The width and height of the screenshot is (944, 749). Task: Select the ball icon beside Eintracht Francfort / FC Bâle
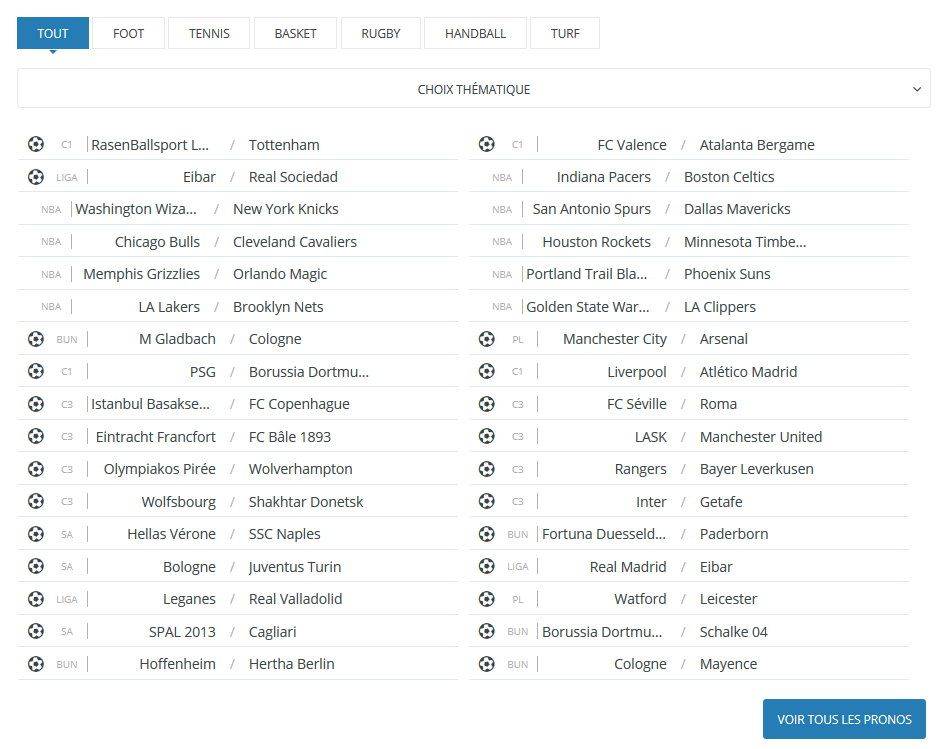[x=36, y=437]
